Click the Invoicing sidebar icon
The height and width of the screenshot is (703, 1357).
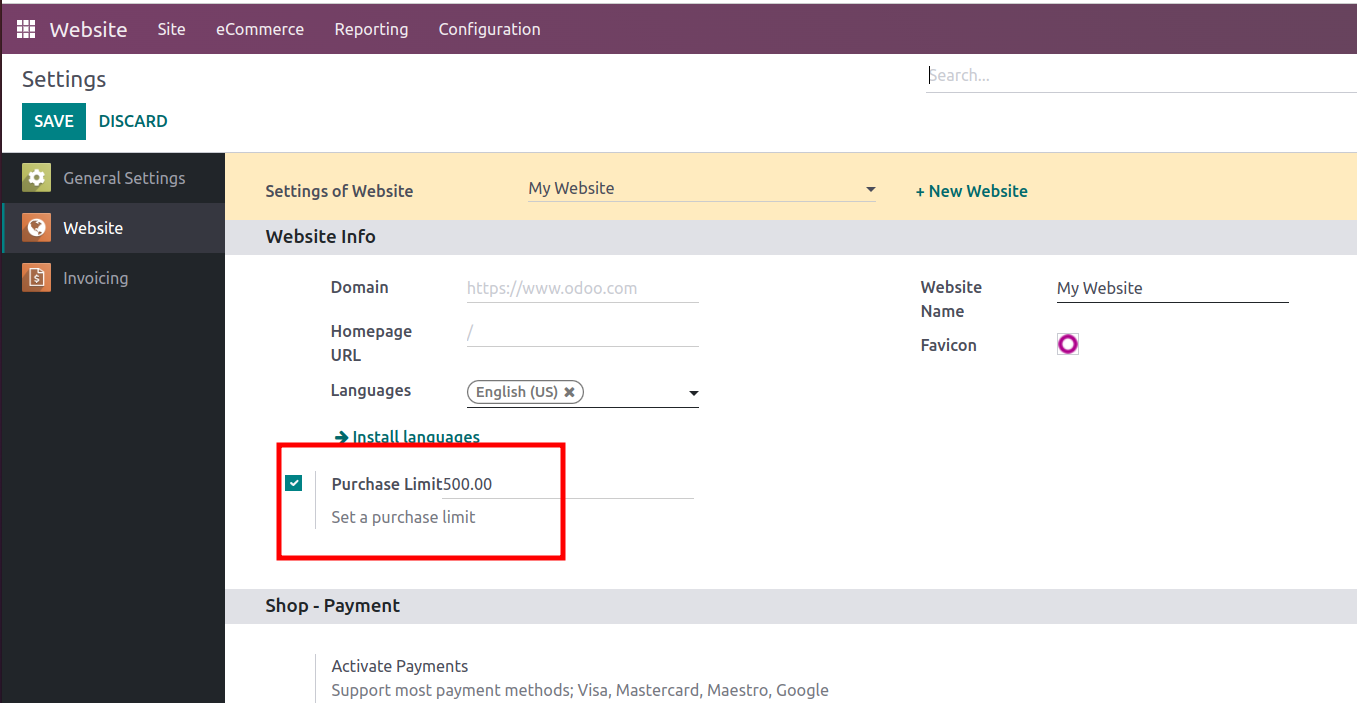pyautogui.click(x=37, y=278)
